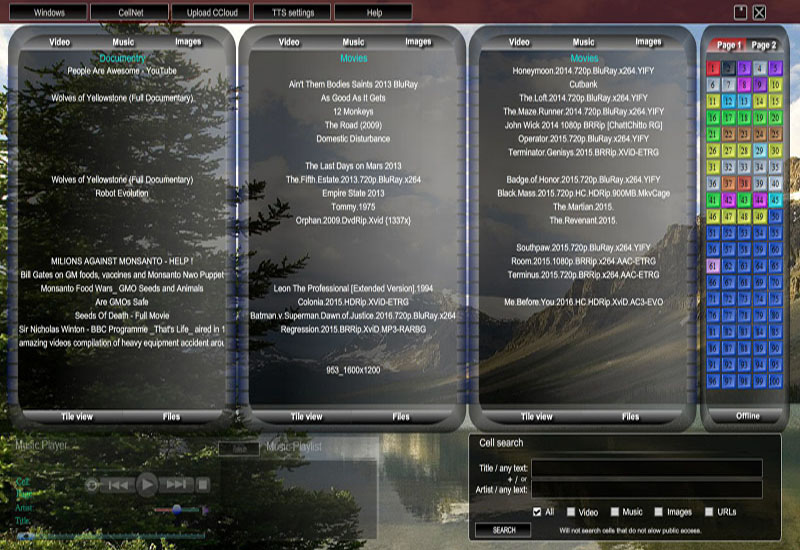Image resolution: width=800 pixels, height=550 pixels.
Task: Select red cell number 1
Action: point(713,68)
